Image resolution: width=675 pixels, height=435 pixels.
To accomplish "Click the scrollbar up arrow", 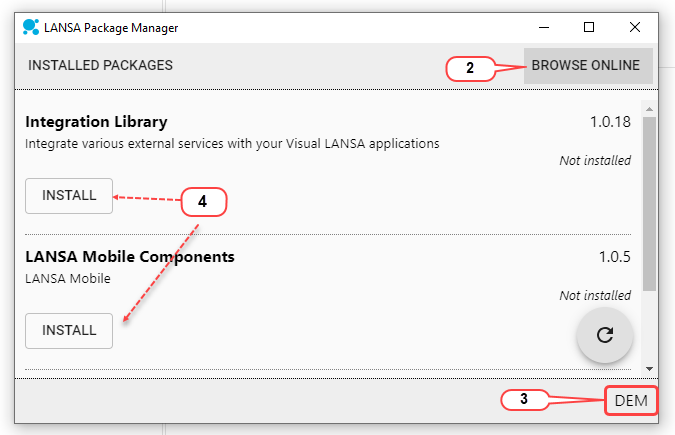I will pyautogui.click(x=649, y=108).
